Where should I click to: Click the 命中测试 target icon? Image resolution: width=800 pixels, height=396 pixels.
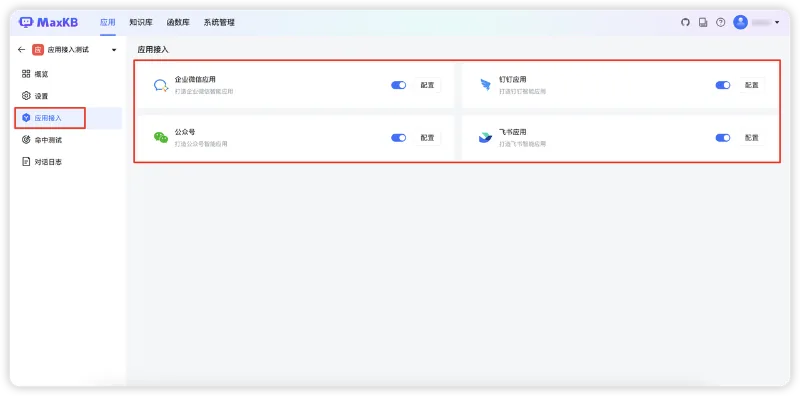(26, 140)
